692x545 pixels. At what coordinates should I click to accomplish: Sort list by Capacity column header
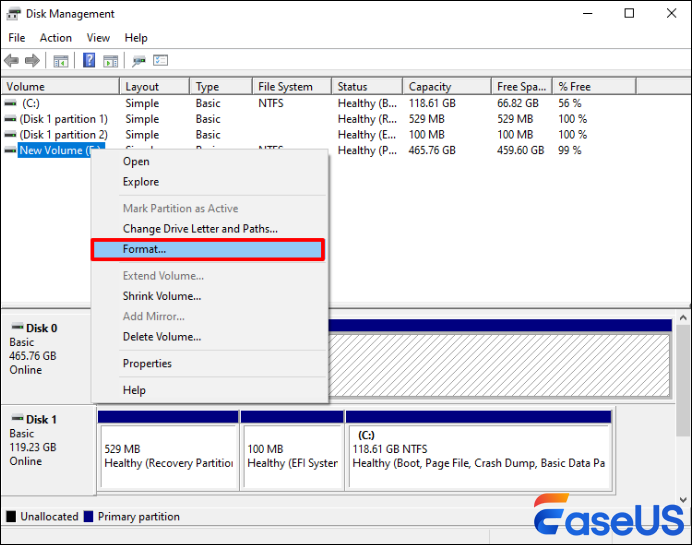[430, 87]
